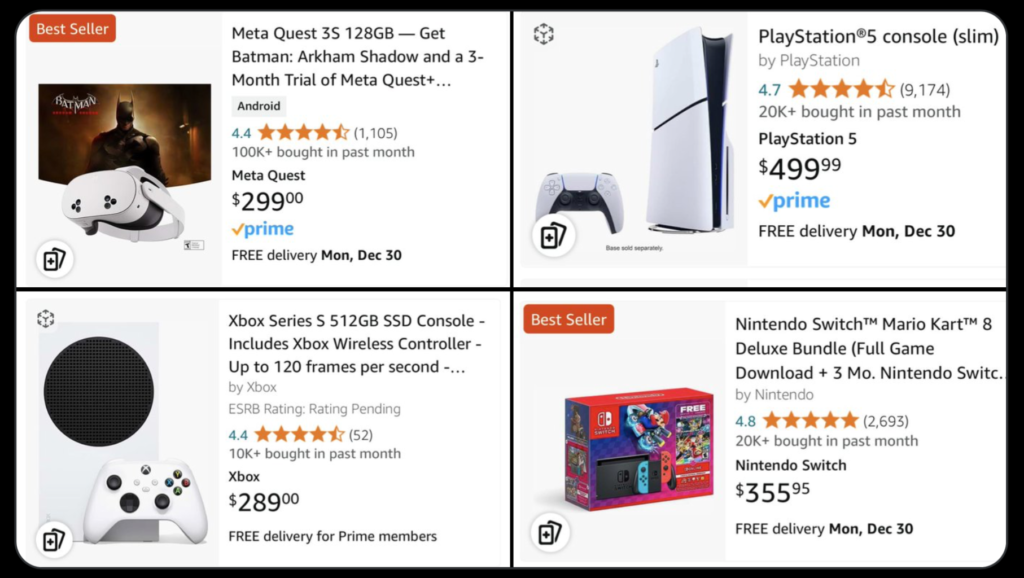The width and height of the screenshot is (1024, 578).
Task: Open the PlayStation 5 console (slim) title
Action: (878, 37)
